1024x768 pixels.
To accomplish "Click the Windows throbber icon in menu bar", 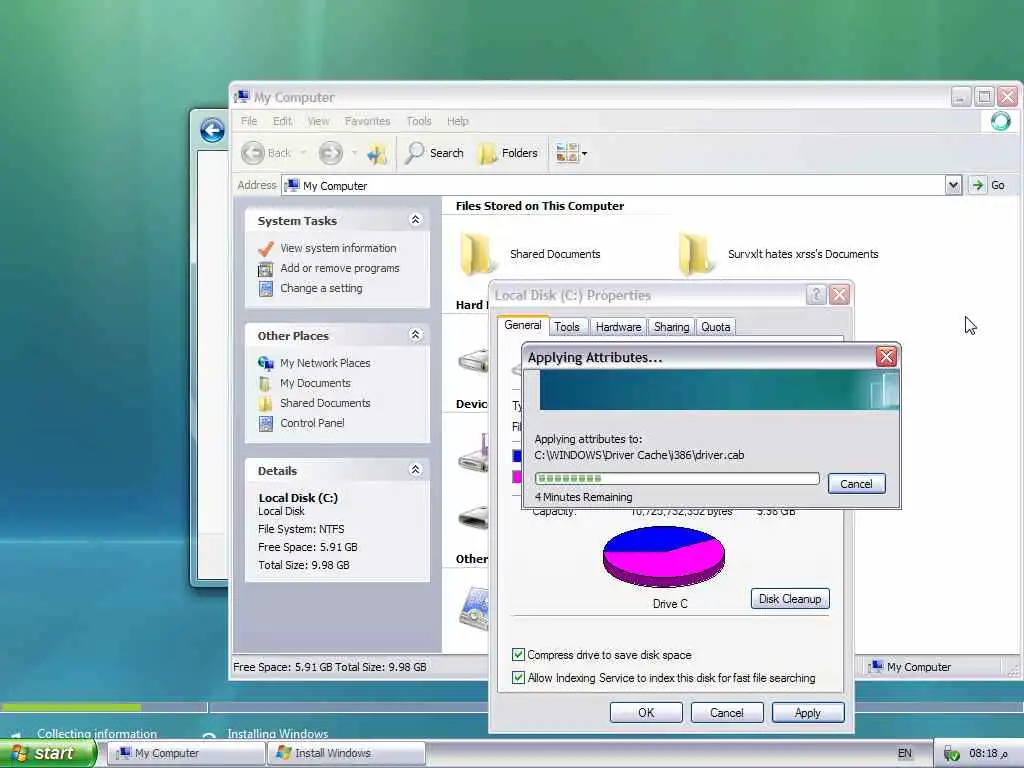I will pyautogui.click(x=1000, y=121).
